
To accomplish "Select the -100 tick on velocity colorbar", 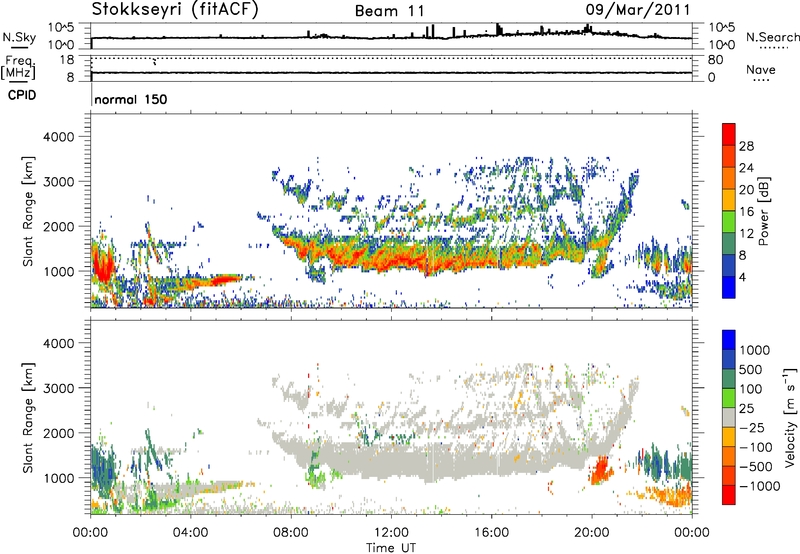I will click(756, 447).
